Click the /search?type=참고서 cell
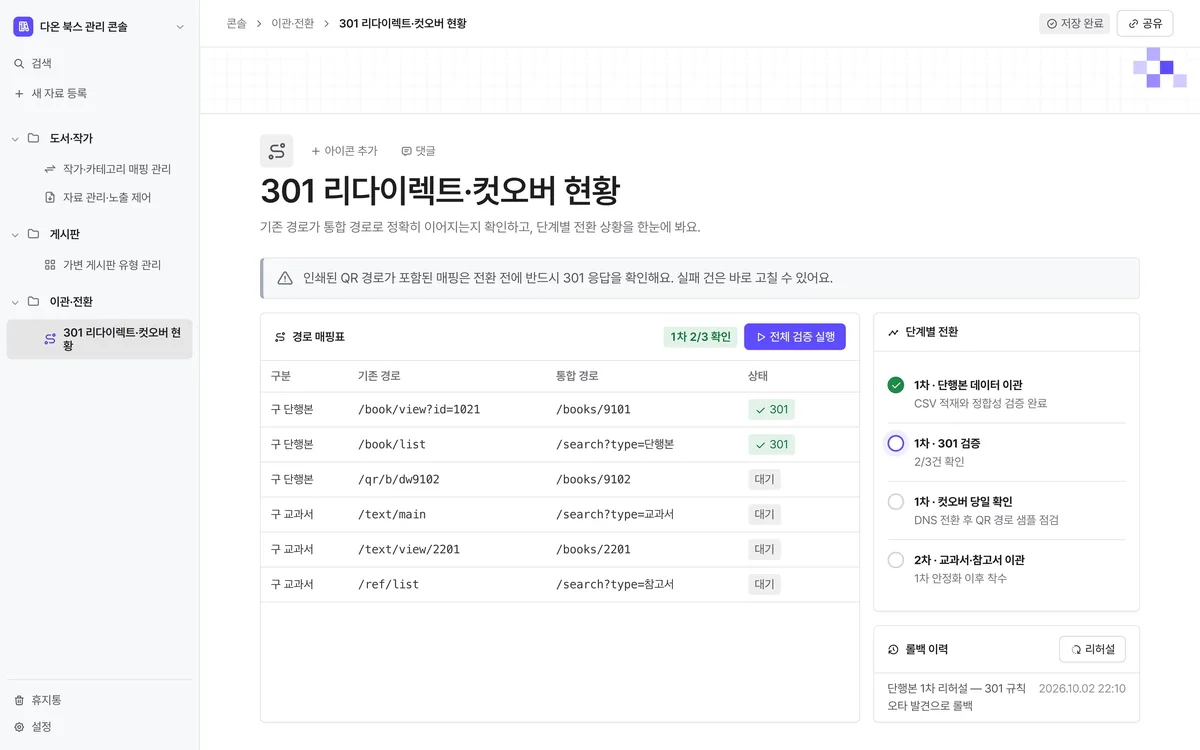Screen dimensions: 1200x750 point(615,584)
